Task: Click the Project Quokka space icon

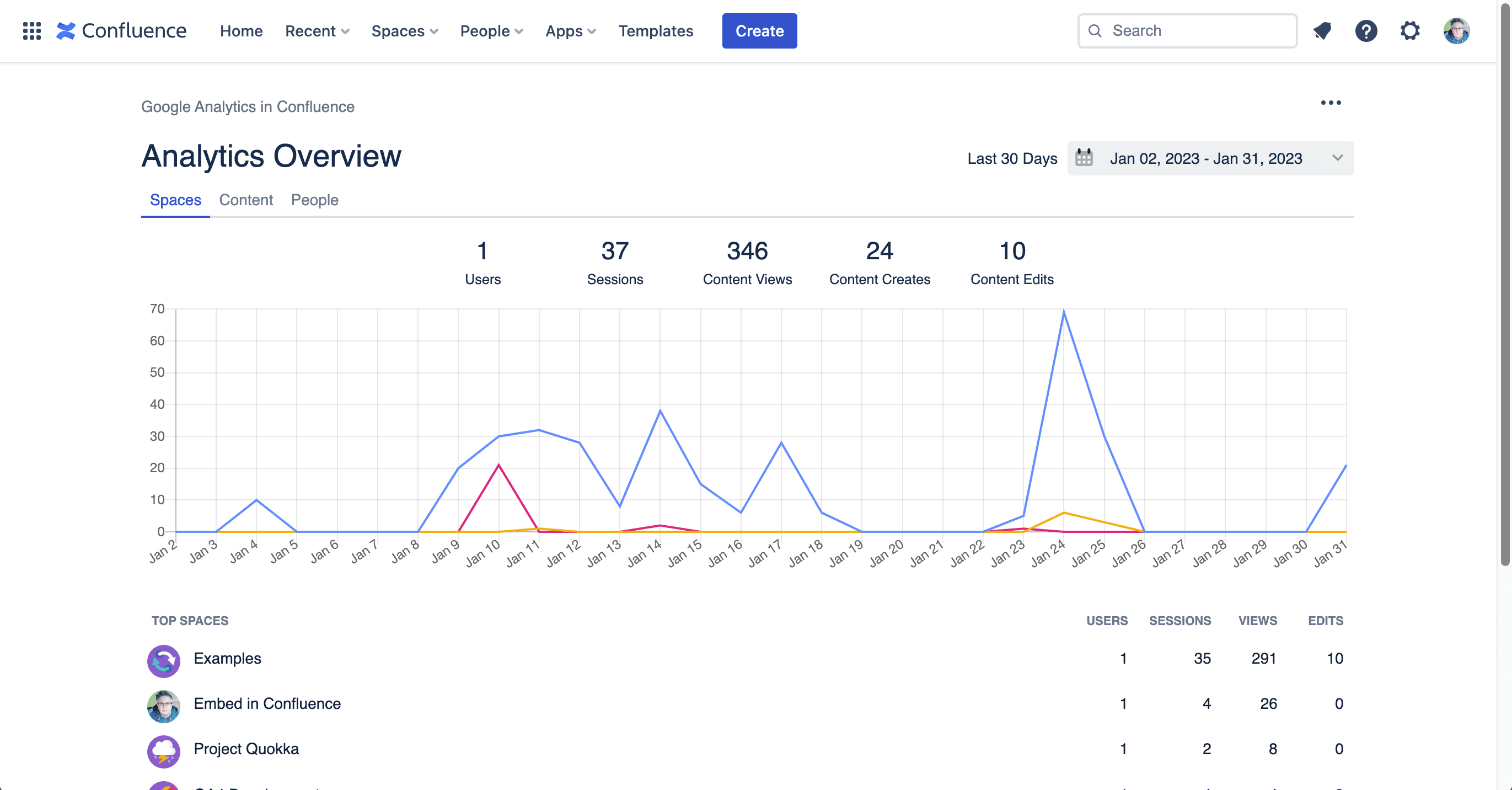Action: pos(163,751)
